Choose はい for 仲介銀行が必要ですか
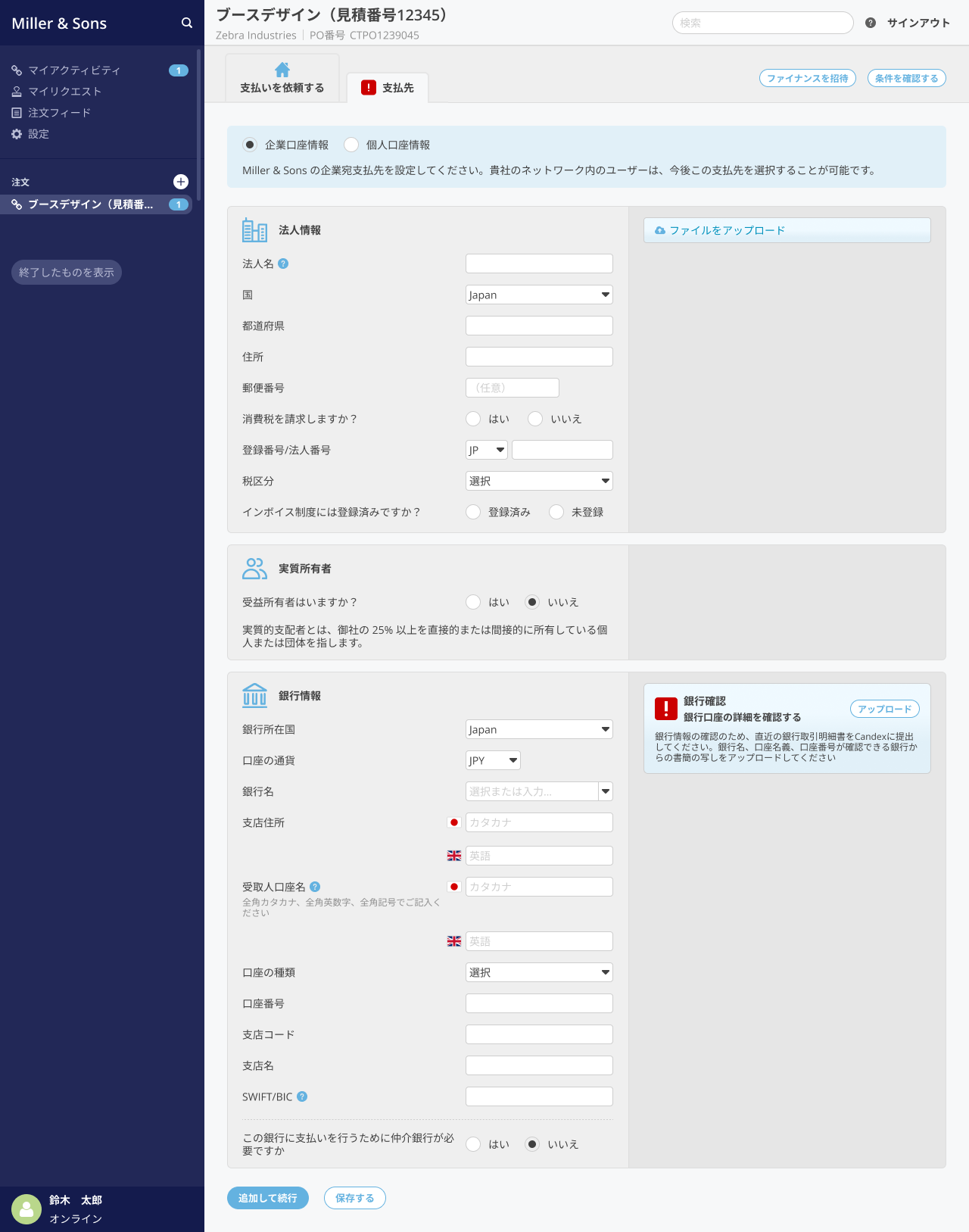The image size is (969, 1232). pos(473,1144)
